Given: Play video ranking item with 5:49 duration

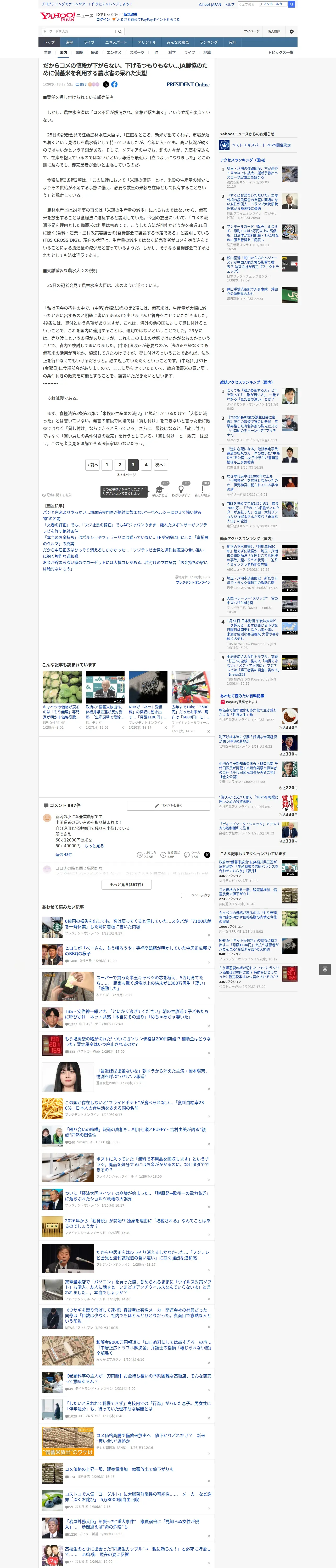Looking at the screenshot, I should click(290, 553).
